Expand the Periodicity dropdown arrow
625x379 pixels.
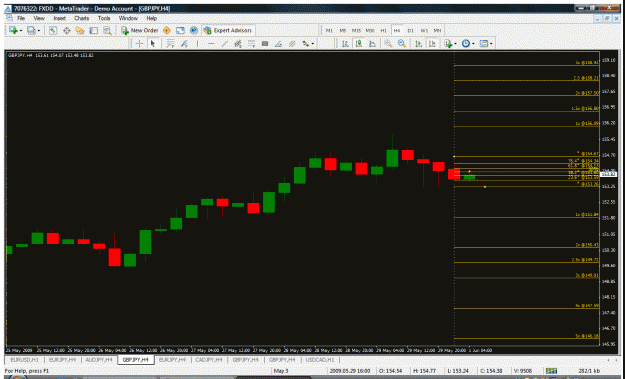[x=473, y=44]
